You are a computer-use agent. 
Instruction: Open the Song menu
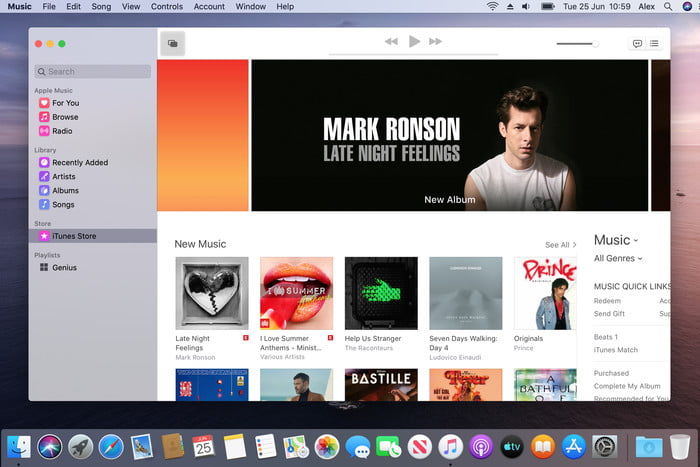coord(101,6)
